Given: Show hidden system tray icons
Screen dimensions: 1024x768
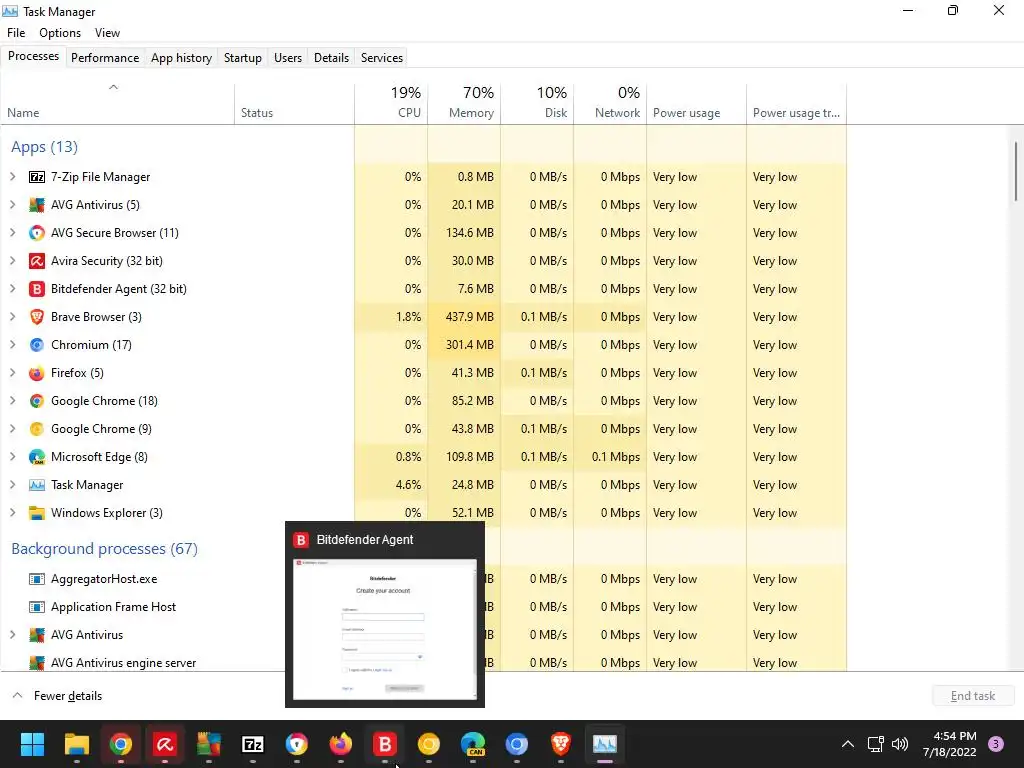Looking at the screenshot, I should tap(848, 744).
